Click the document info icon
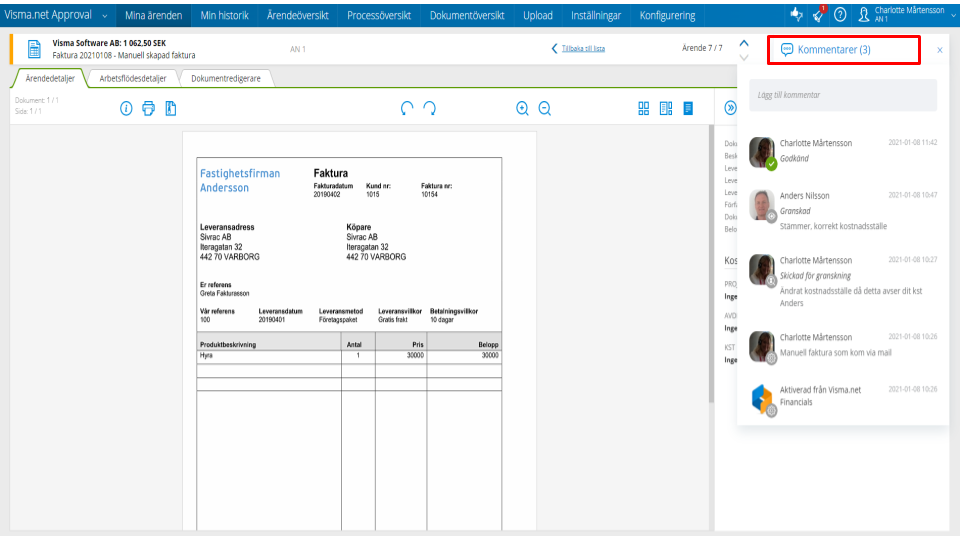 [126, 108]
